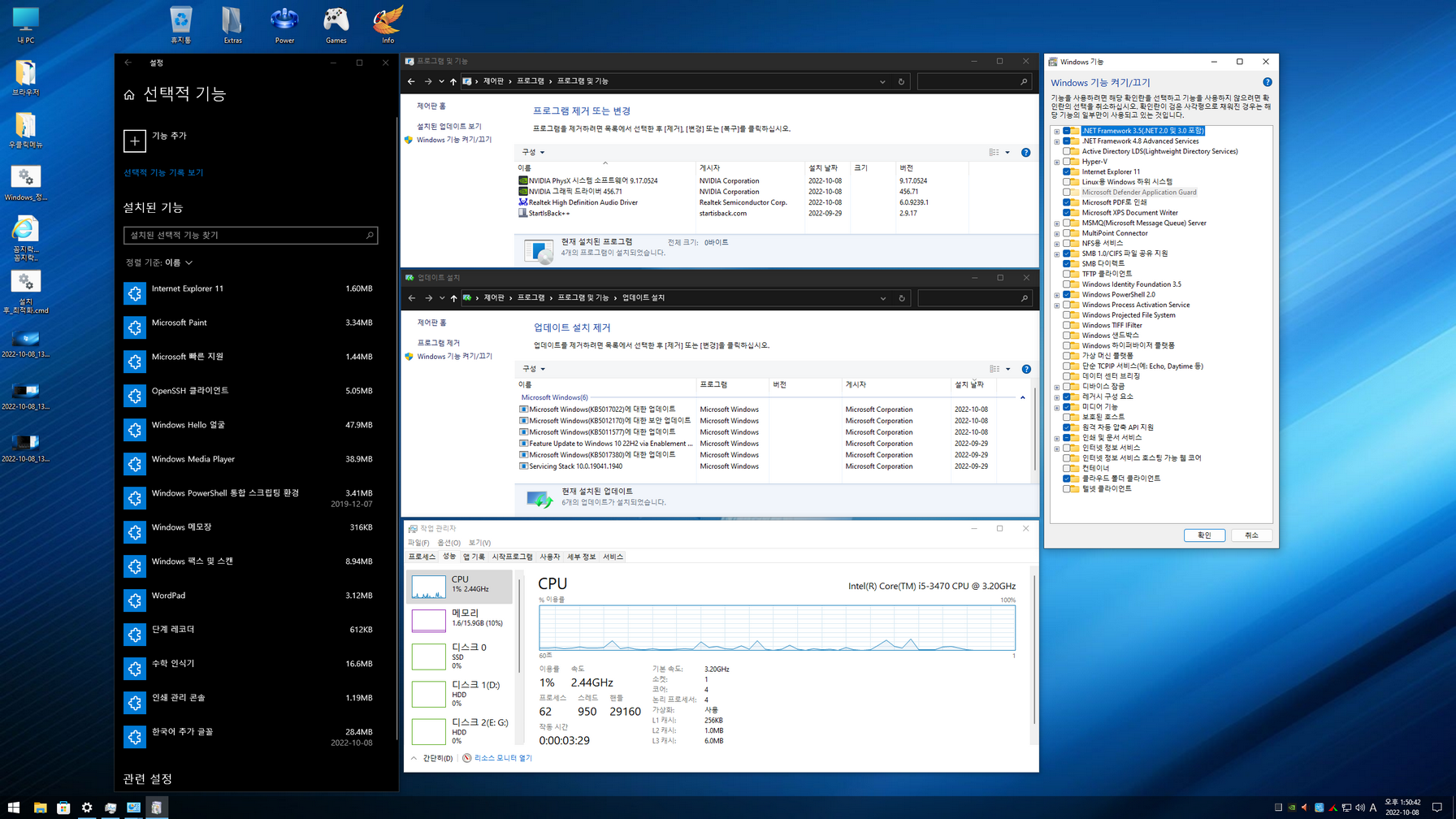Click the 취소 button in Windows 기능
This screenshot has width=1456, height=819.
tap(1251, 535)
